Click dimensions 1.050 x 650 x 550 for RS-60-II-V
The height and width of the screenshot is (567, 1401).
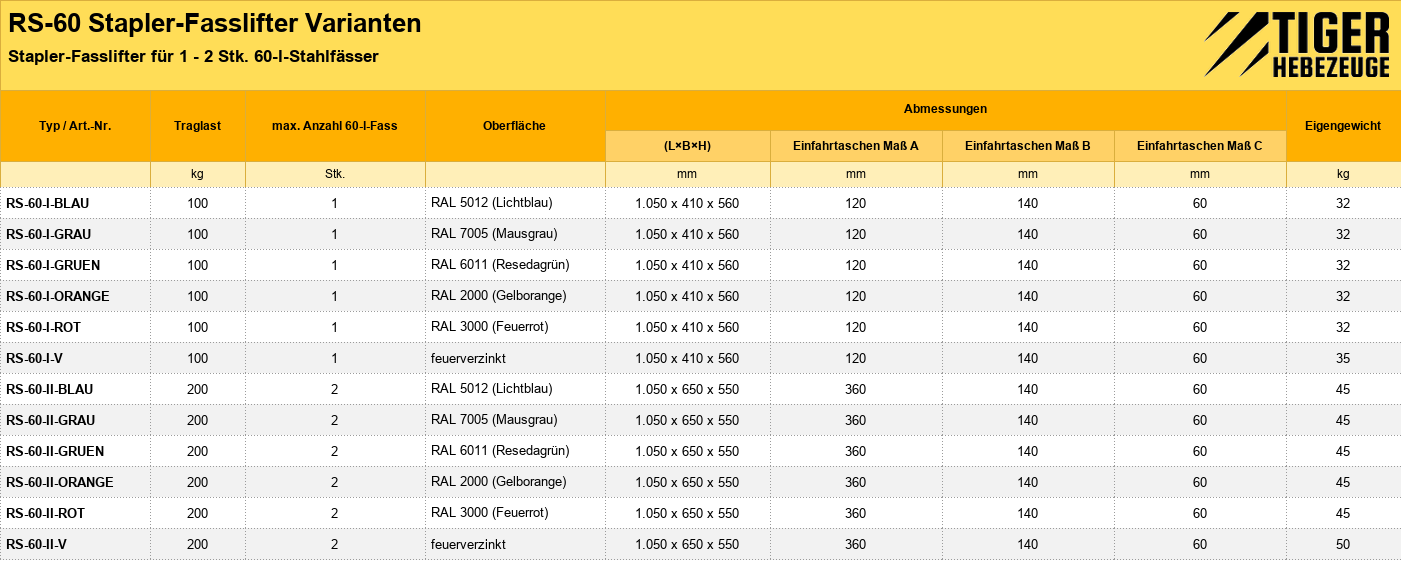(x=687, y=544)
